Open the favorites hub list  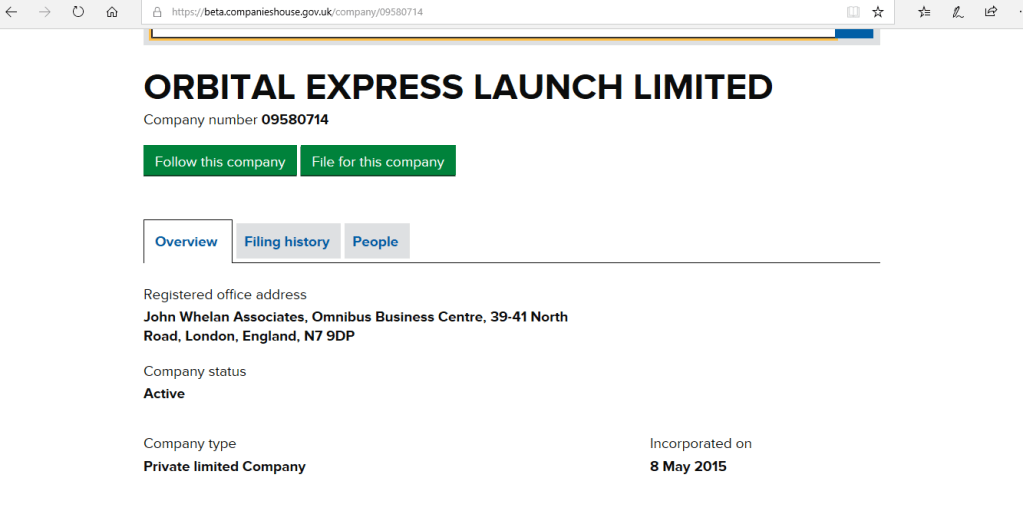[925, 12]
